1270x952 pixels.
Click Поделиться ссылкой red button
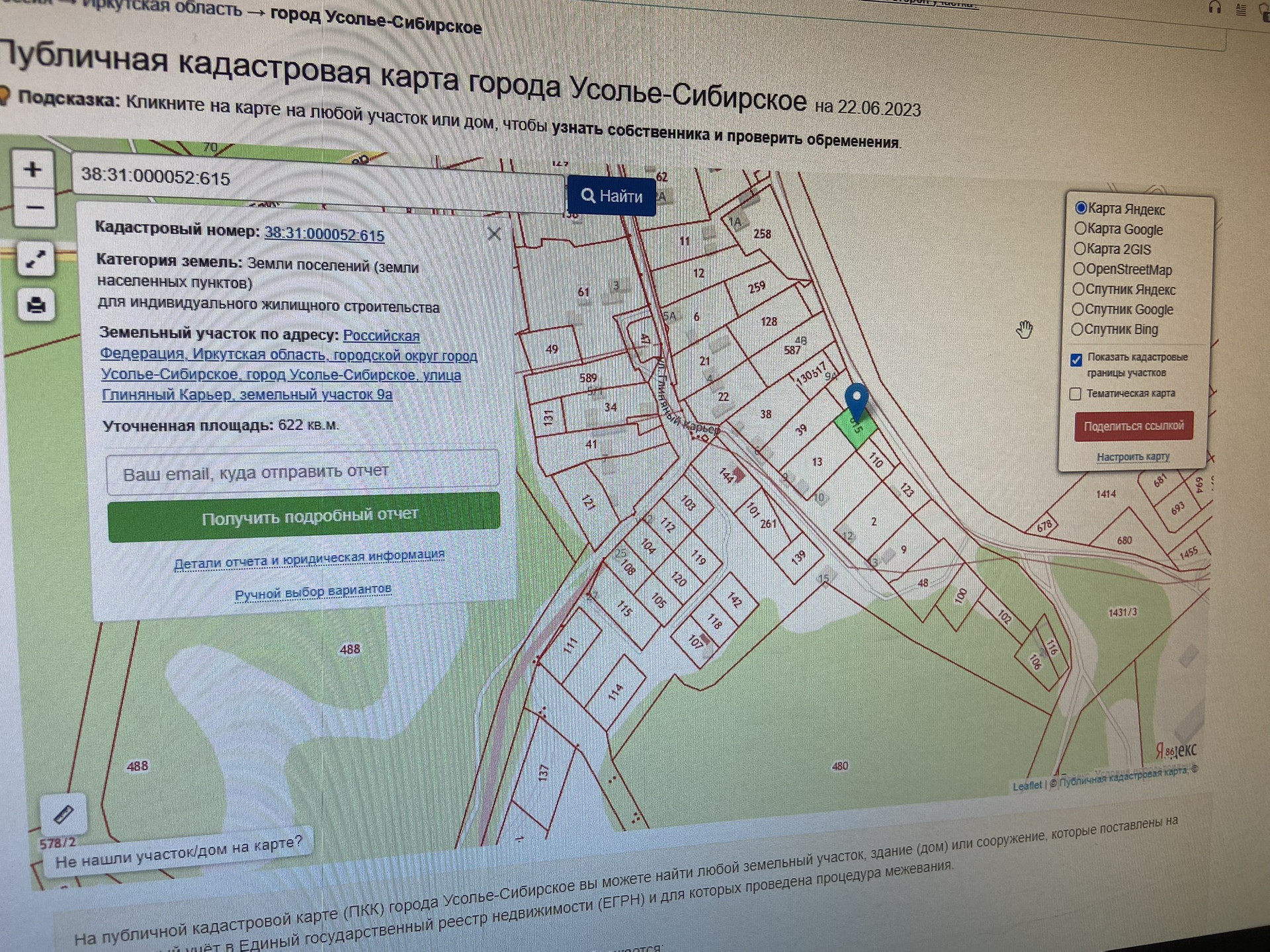[1134, 426]
